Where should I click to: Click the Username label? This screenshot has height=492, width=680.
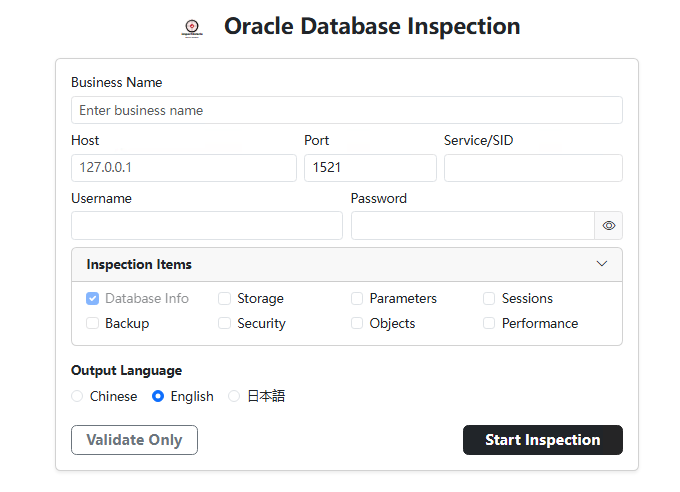tap(101, 198)
